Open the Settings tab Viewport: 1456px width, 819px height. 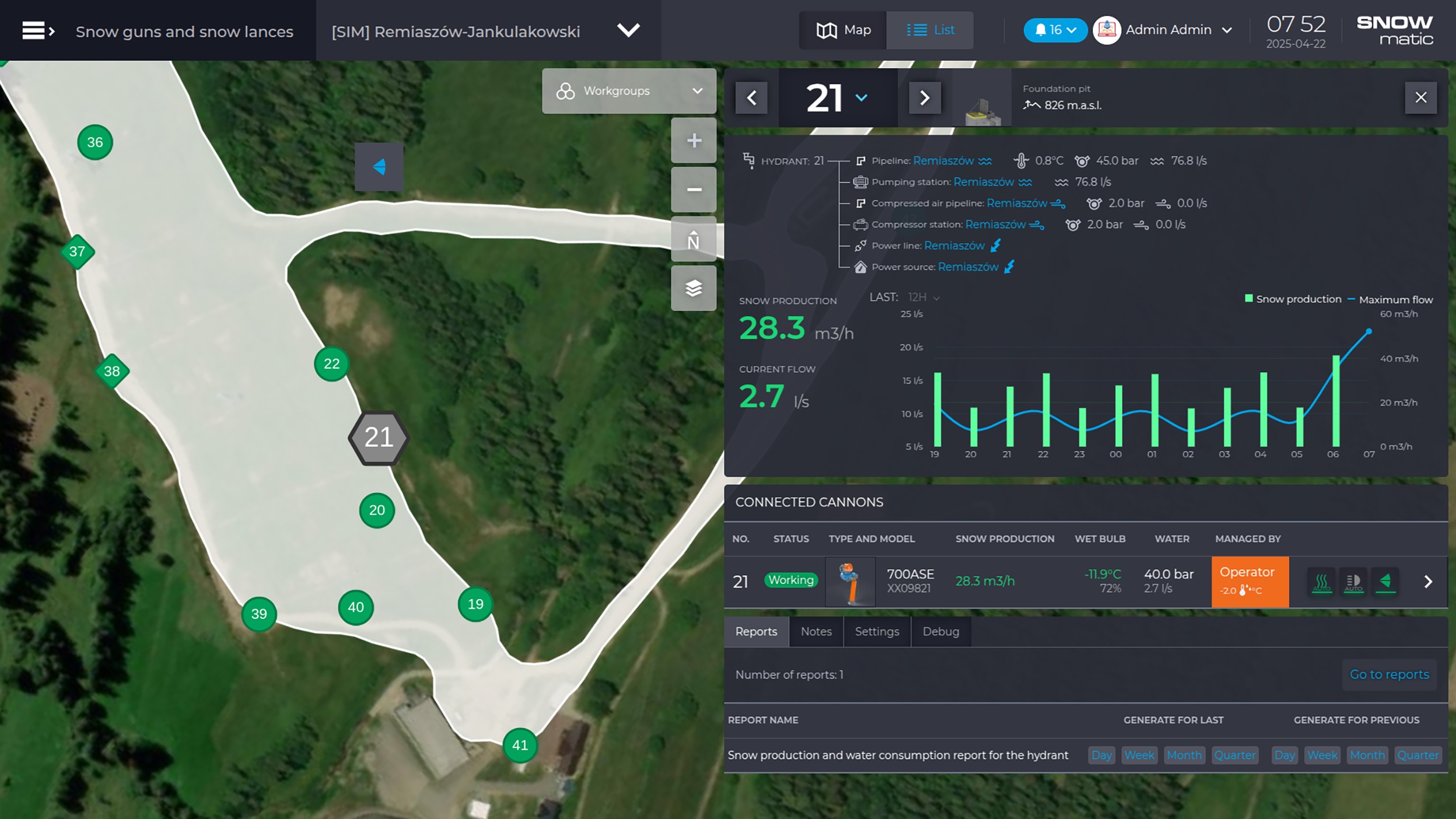coord(876,632)
